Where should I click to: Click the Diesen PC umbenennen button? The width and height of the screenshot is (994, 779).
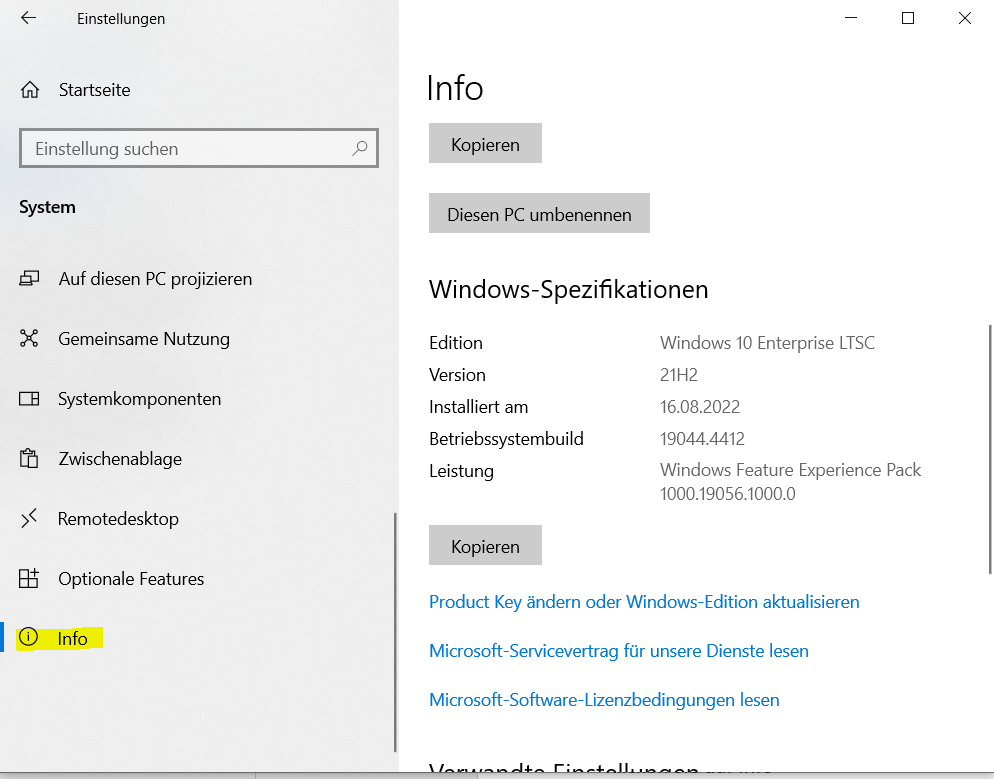(x=539, y=214)
